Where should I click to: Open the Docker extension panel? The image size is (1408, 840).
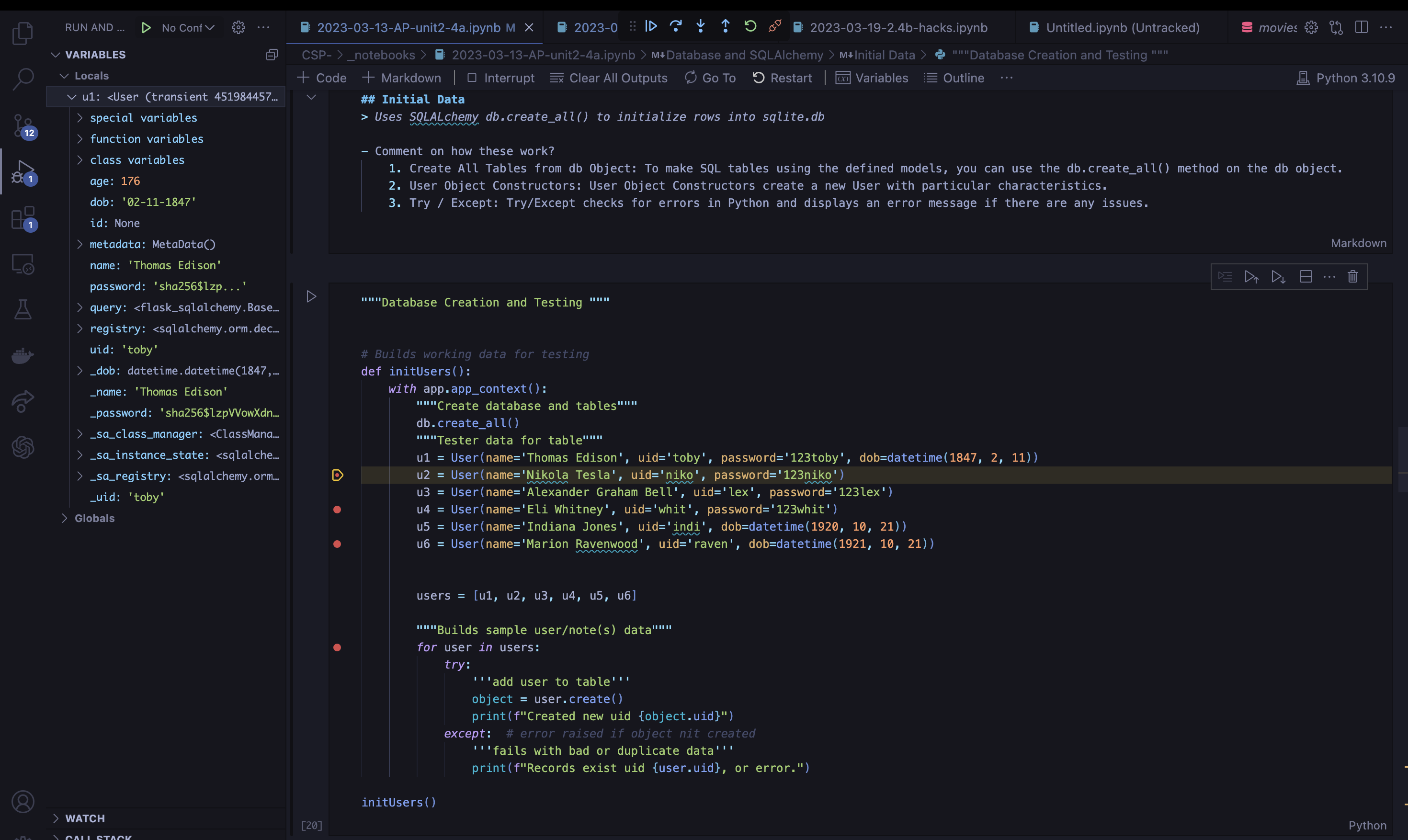click(23, 355)
